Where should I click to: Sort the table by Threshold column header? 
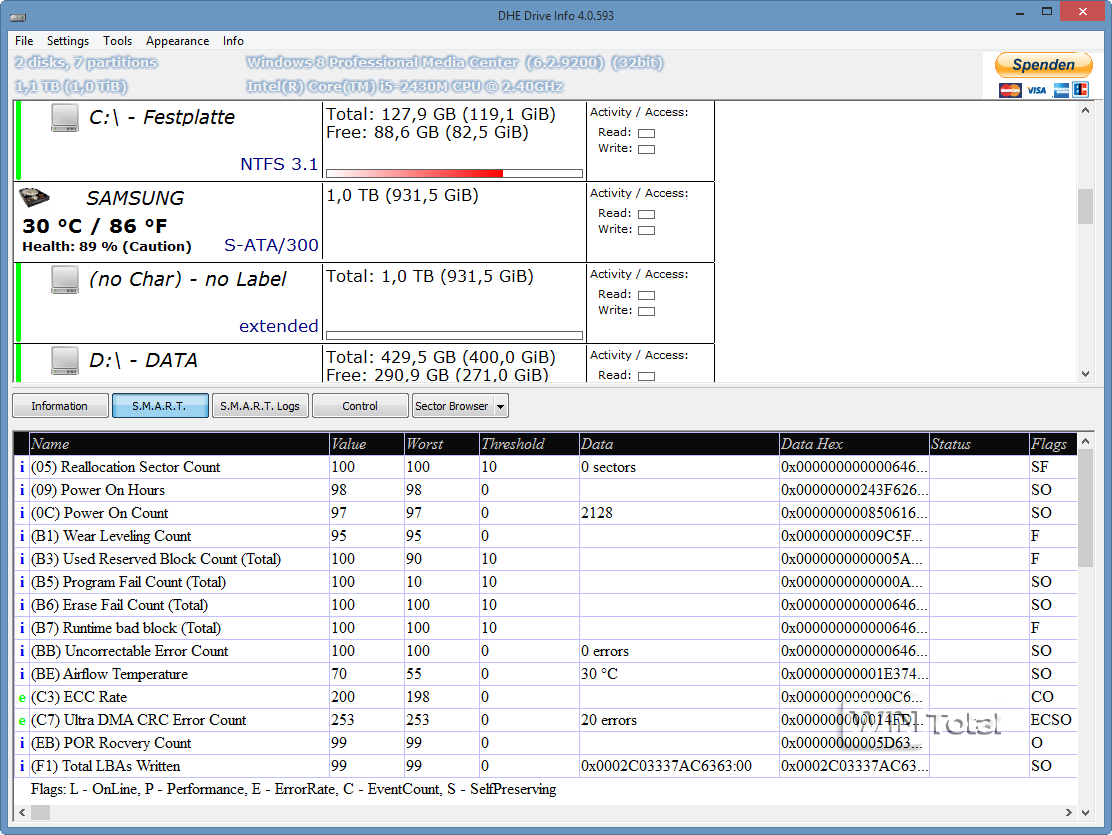click(513, 444)
